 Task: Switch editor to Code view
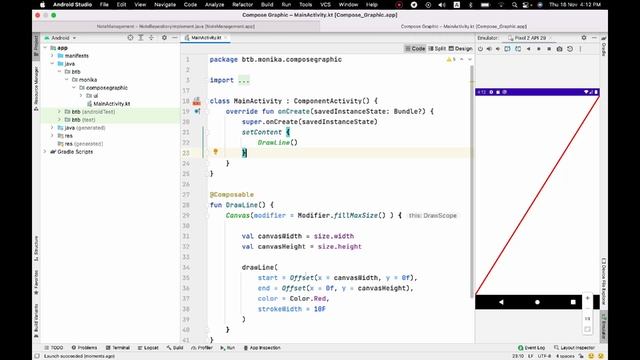click(x=415, y=49)
